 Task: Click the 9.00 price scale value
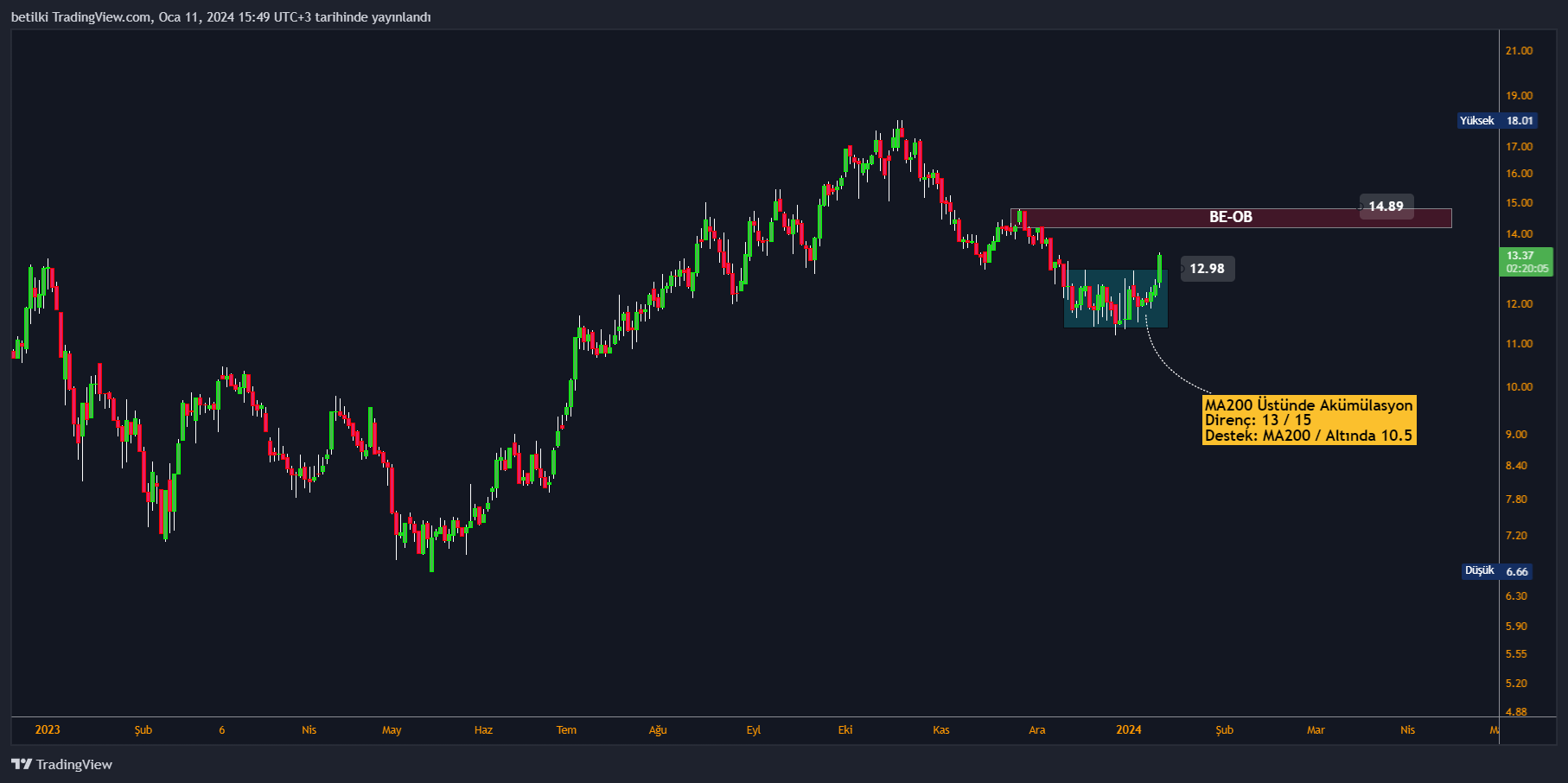(1516, 435)
